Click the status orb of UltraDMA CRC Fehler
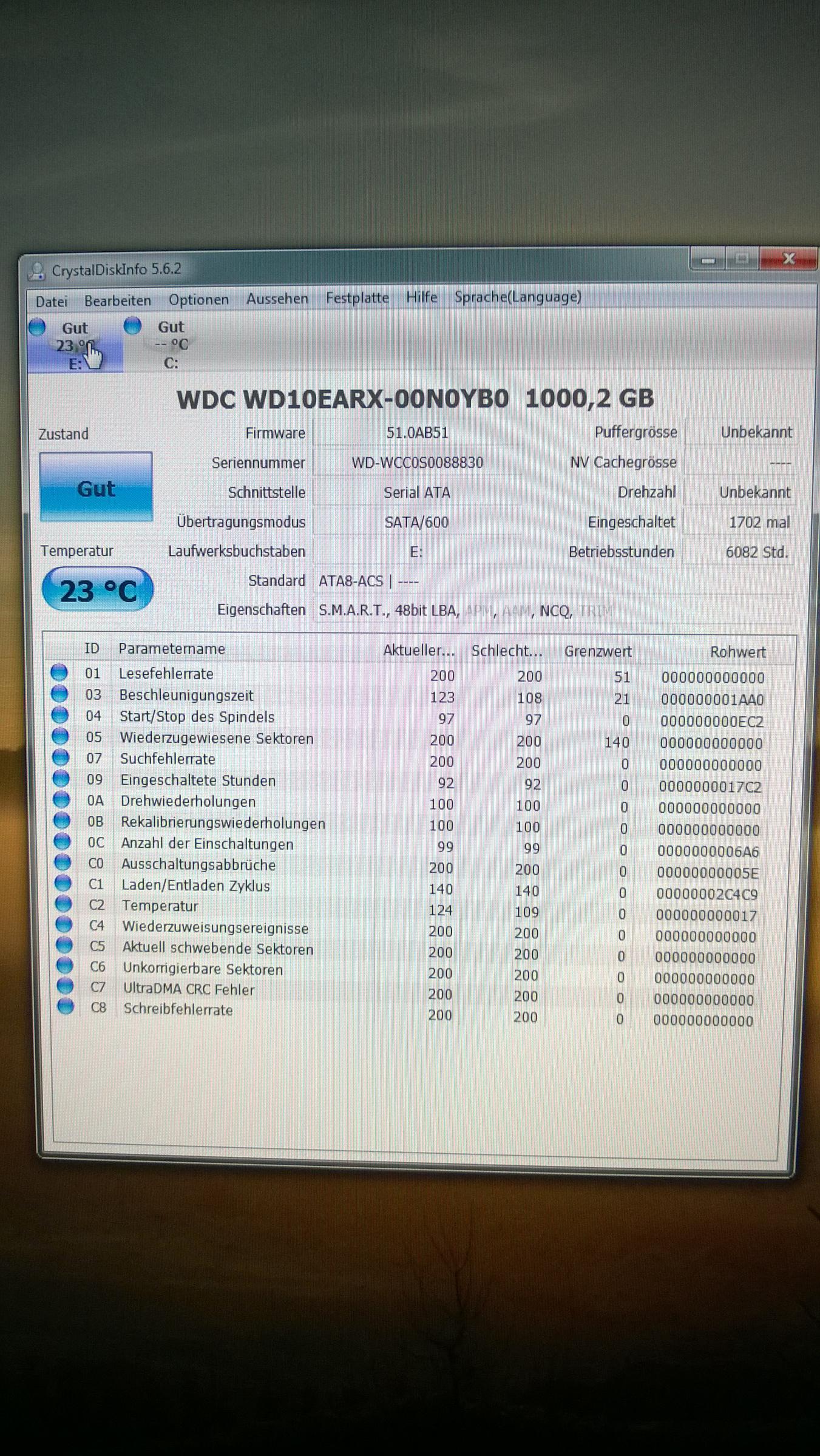The image size is (820, 1456). click(x=65, y=986)
